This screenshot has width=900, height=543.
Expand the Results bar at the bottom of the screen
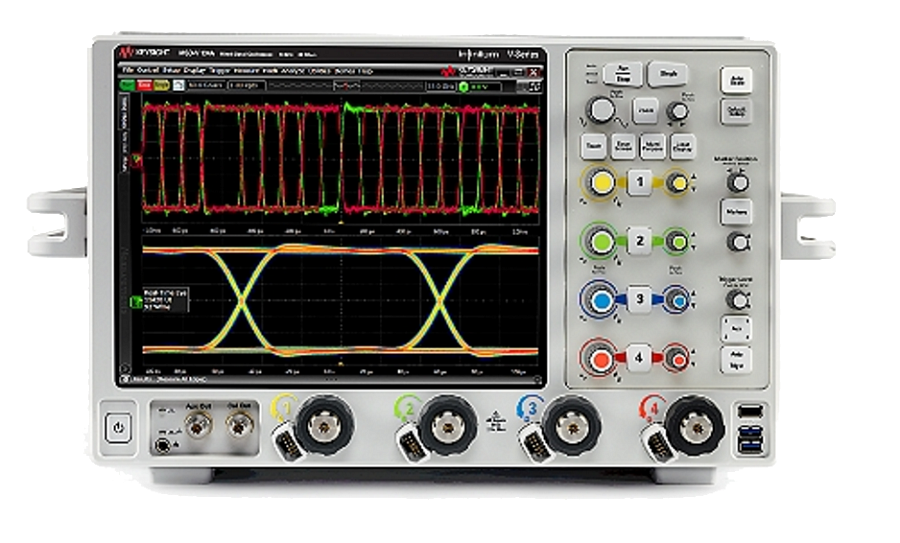125,379
